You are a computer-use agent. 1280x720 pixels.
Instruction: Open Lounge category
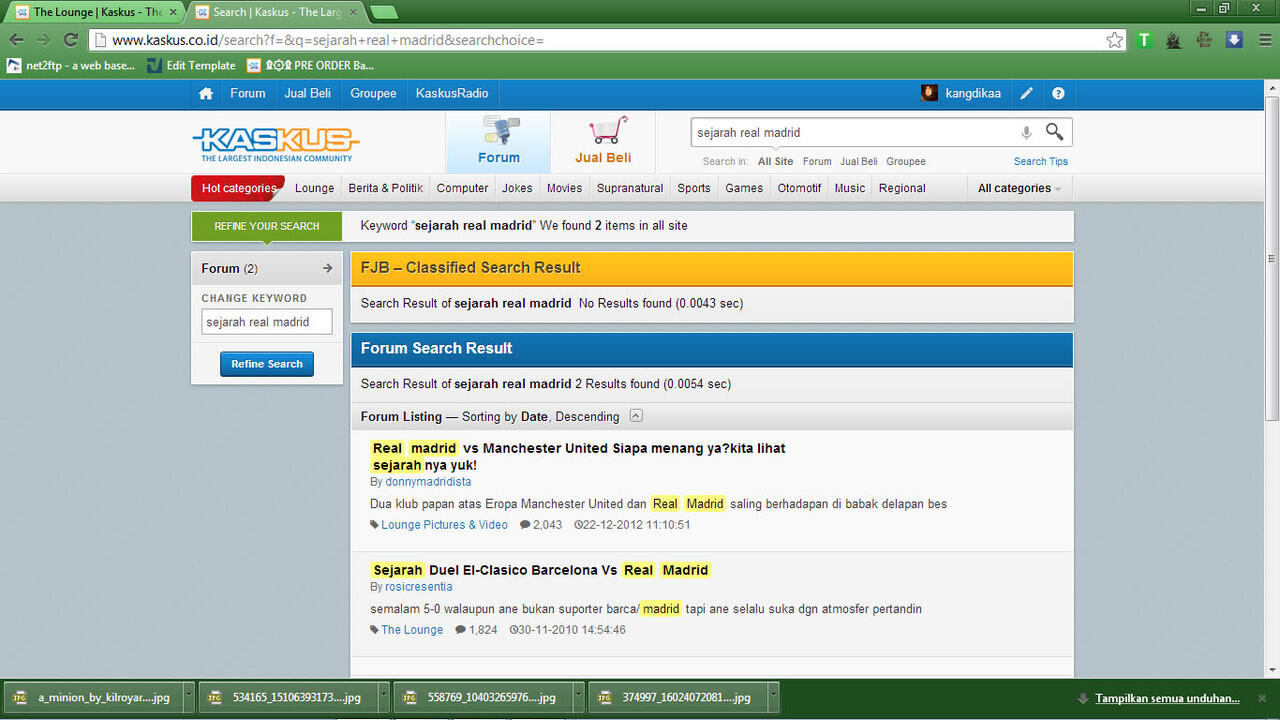(315, 188)
